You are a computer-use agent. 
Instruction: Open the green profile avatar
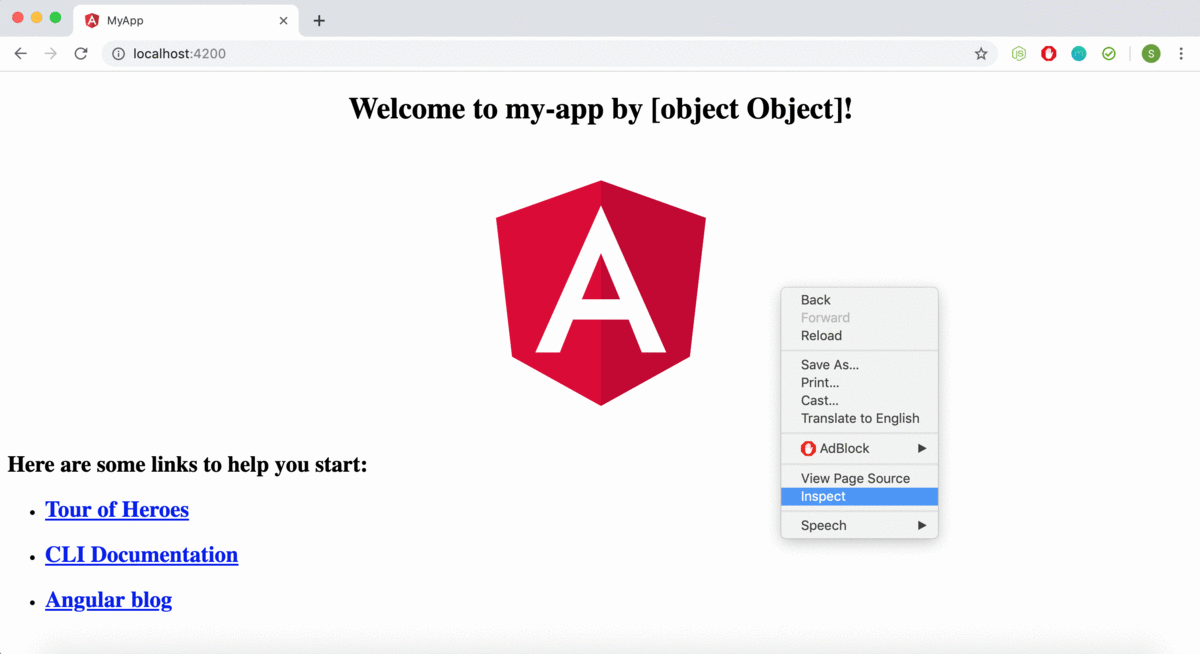pyautogui.click(x=1151, y=54)
